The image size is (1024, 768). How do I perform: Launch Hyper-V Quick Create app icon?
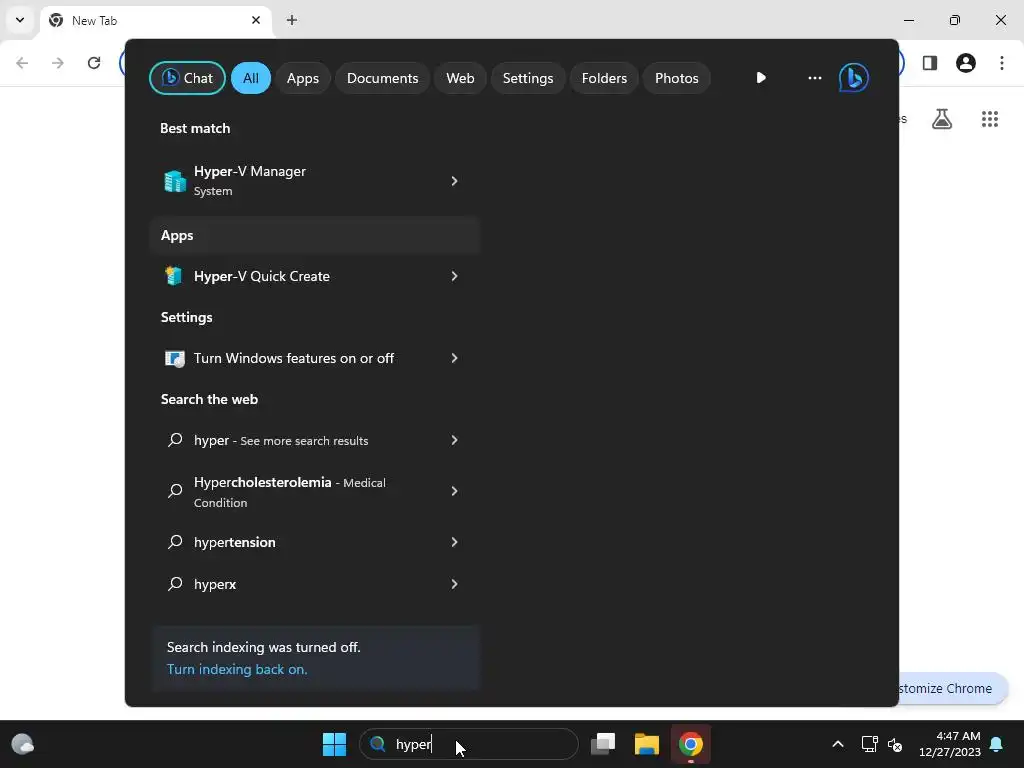click(174, 276)
